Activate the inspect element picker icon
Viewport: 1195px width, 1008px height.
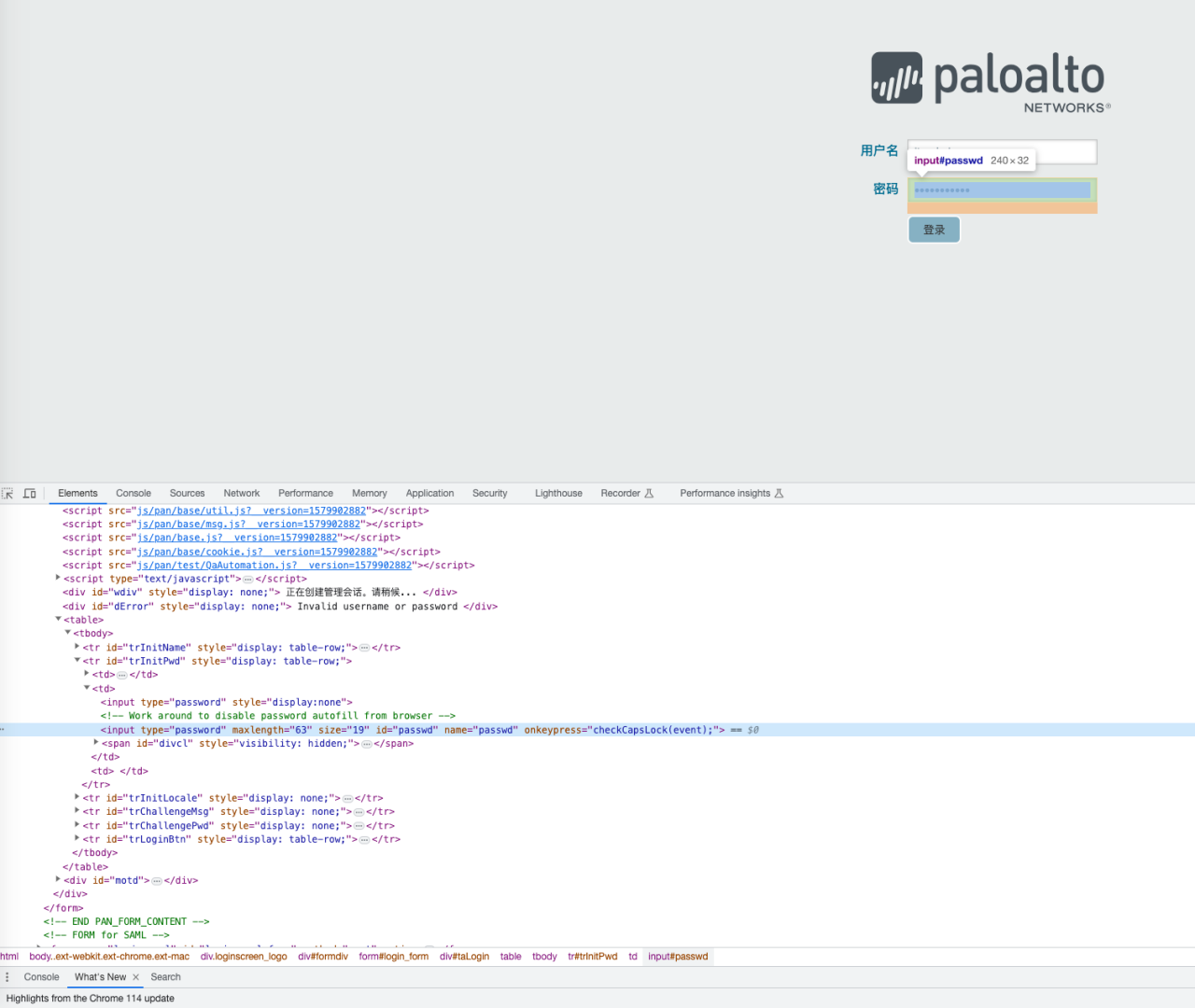(x=7, y=494)
